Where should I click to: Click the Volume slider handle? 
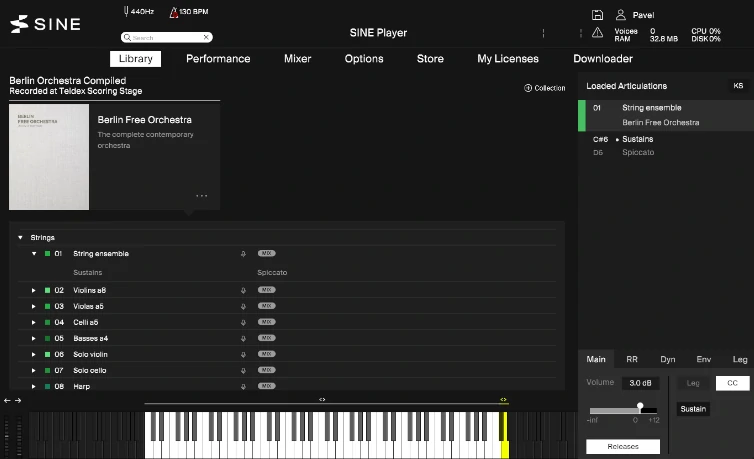coord(640,407)
